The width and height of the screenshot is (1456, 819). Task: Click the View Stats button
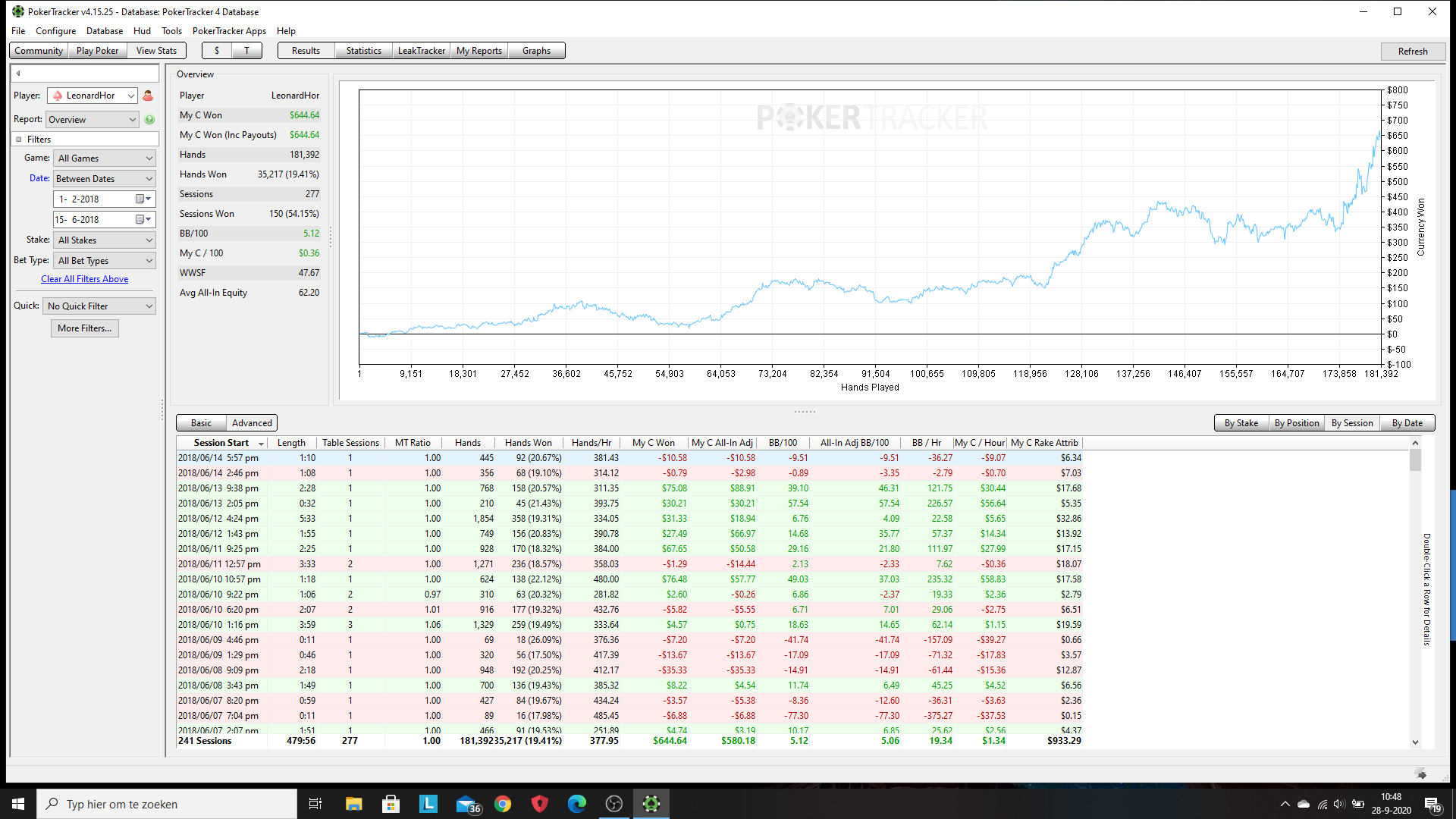pyautogui.click(x=156, y=51)
